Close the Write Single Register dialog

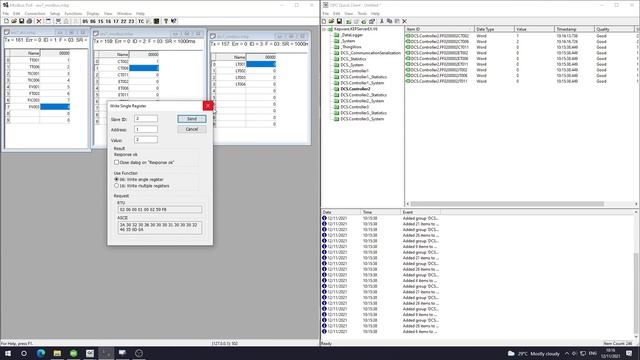coord(208,106)
